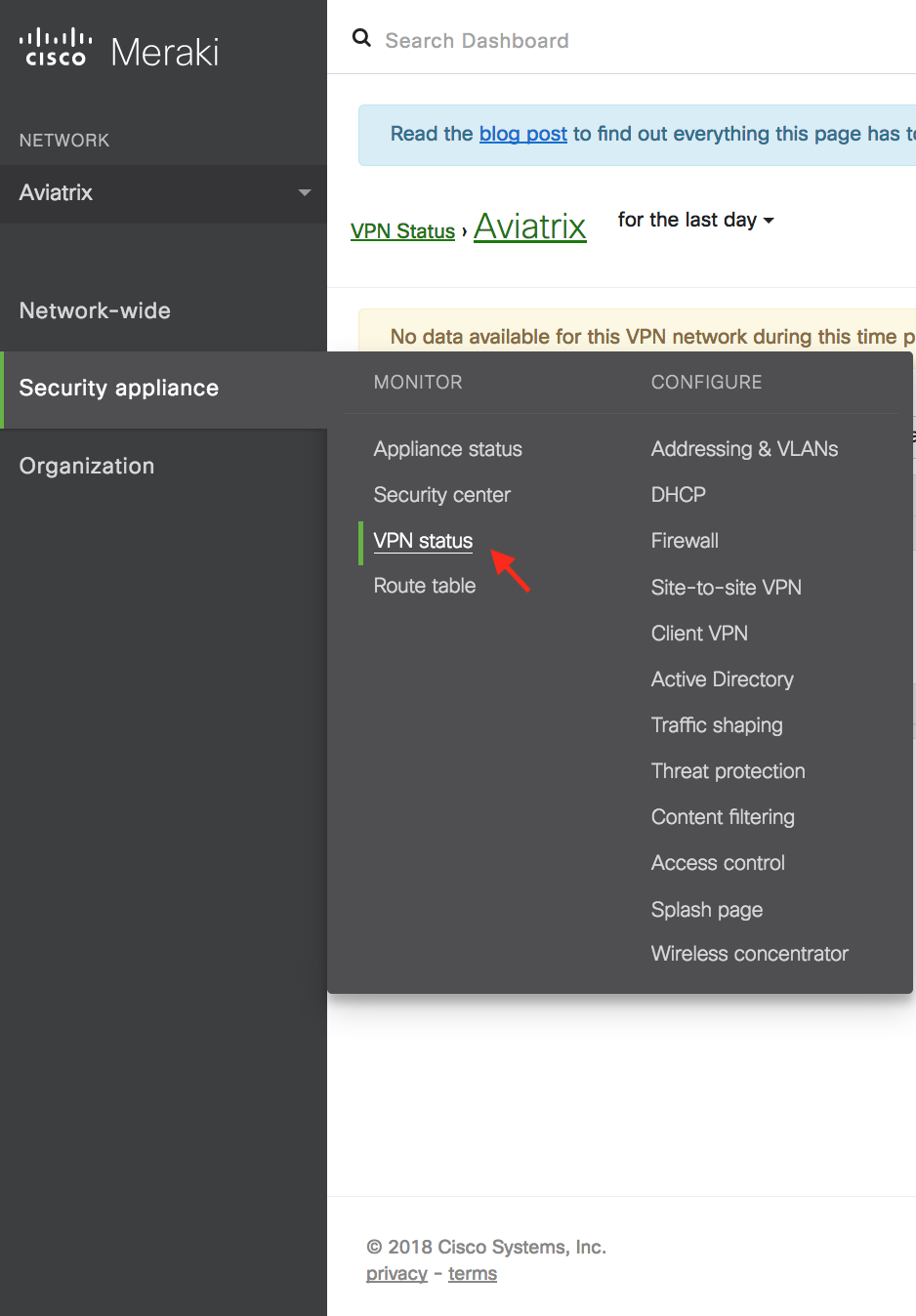Click the search magnifier icon

361,38
